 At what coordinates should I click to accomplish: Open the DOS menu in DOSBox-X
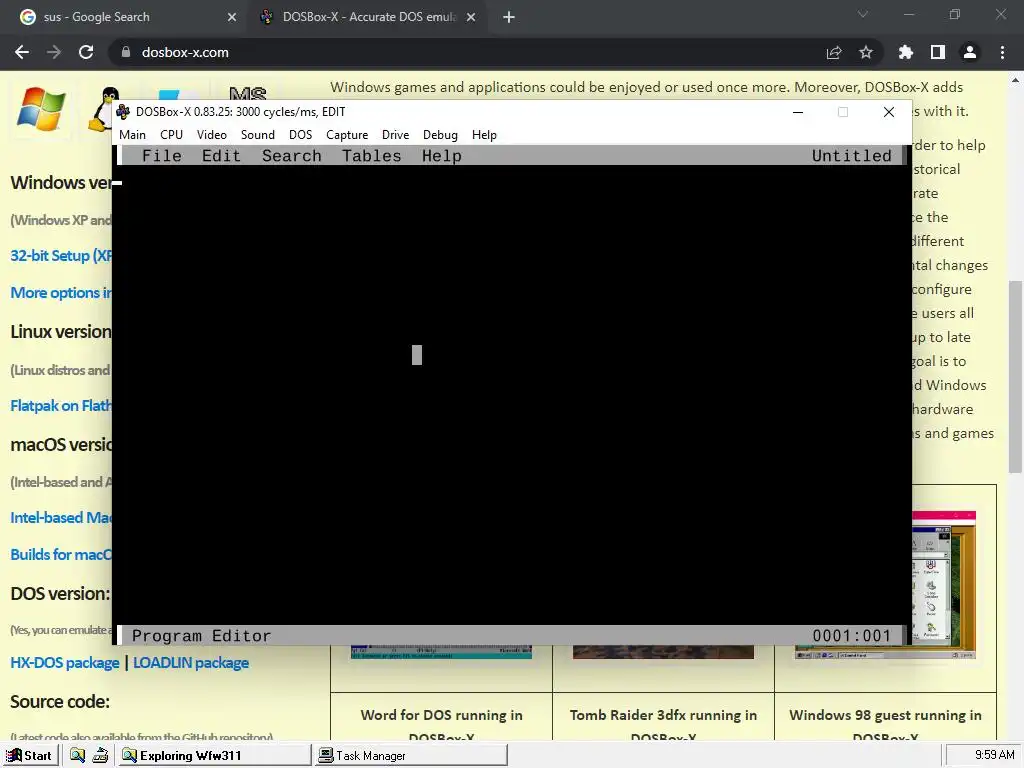pos(300,135)
